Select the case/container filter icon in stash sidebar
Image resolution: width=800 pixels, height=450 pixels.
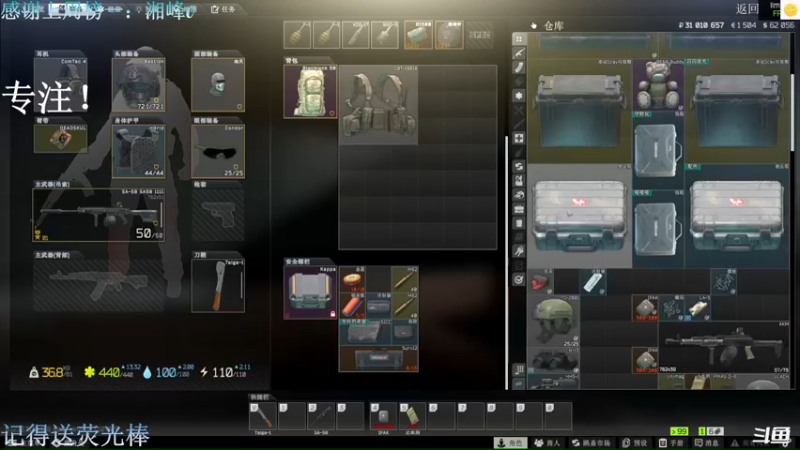pyautogui.click(x=519, y=209)
